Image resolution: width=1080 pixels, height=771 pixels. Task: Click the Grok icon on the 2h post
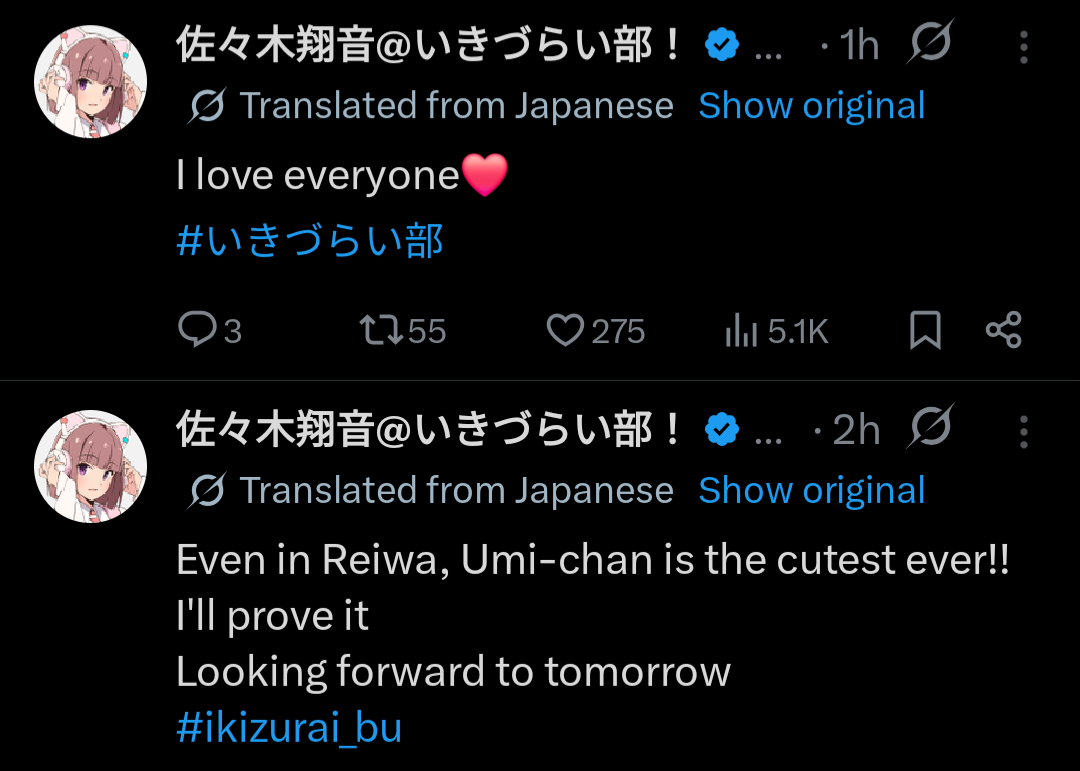point(931,426)
